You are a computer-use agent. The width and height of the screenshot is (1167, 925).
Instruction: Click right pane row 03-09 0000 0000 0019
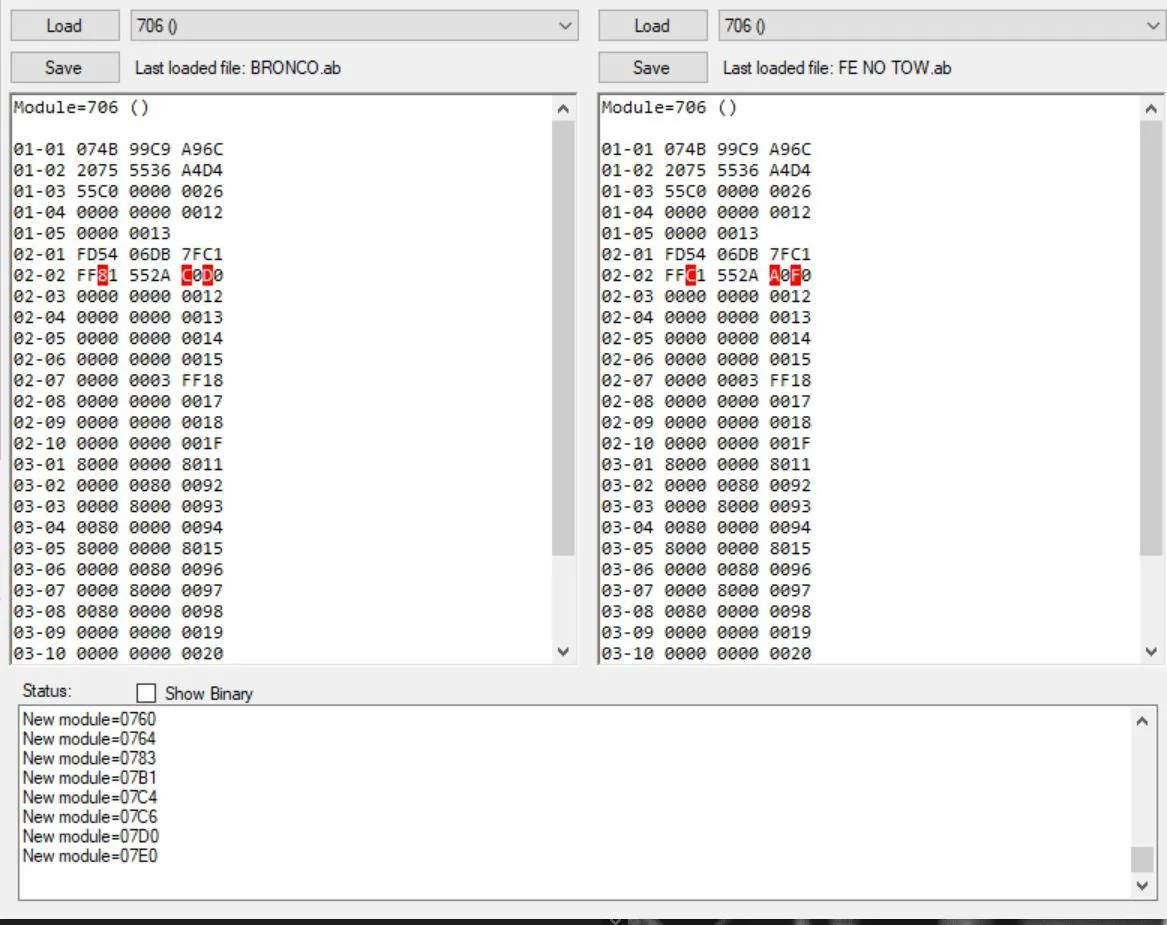[x=706, y=633]
